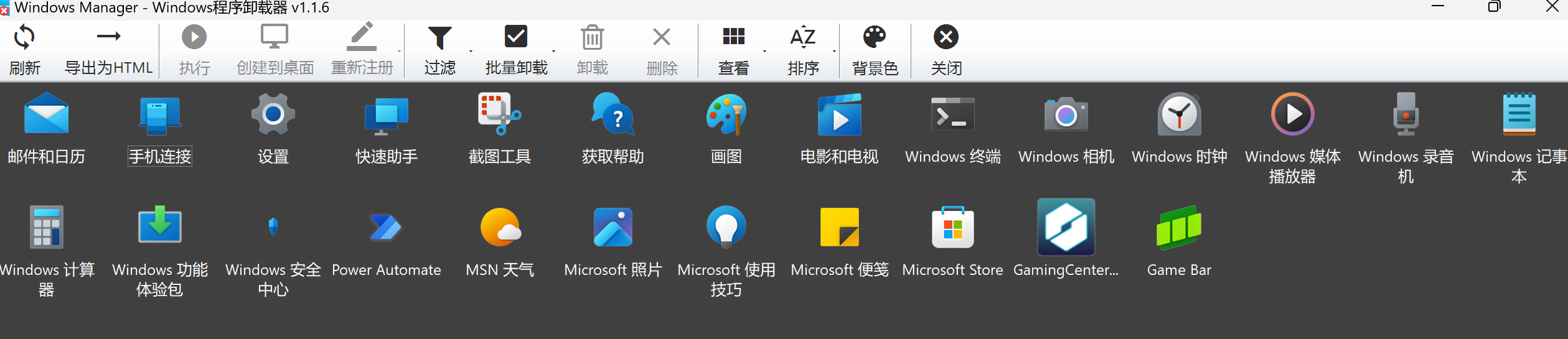Select the Windows 录音机 app icon

coord(1406,114)
